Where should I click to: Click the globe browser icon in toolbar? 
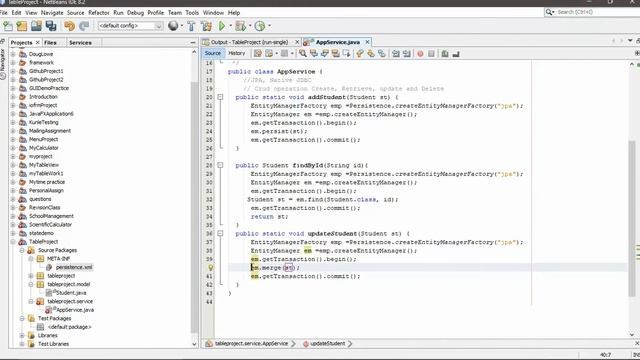point(173,26)
